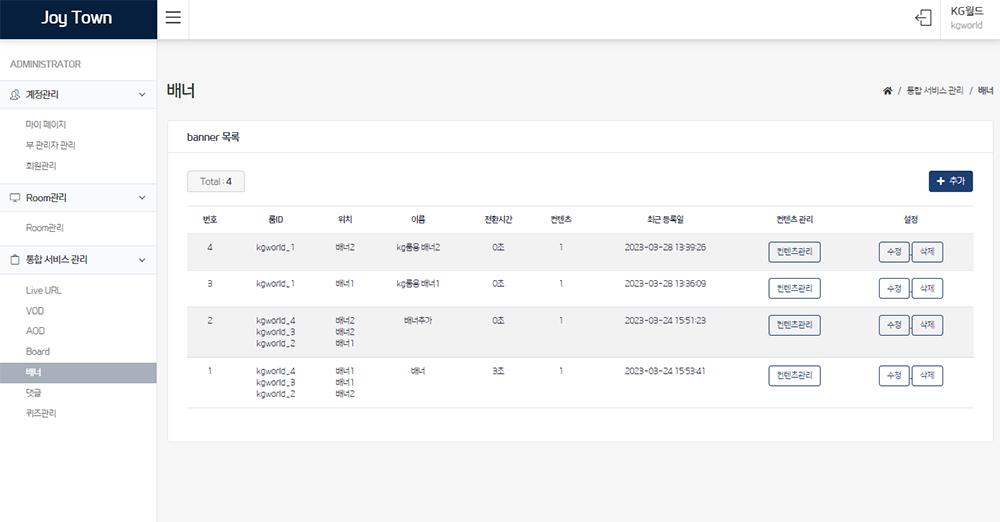Collapse the 통합 서비스 관리 chevron
Viewport: 1000px width, 522px height.
click(142, 260)
